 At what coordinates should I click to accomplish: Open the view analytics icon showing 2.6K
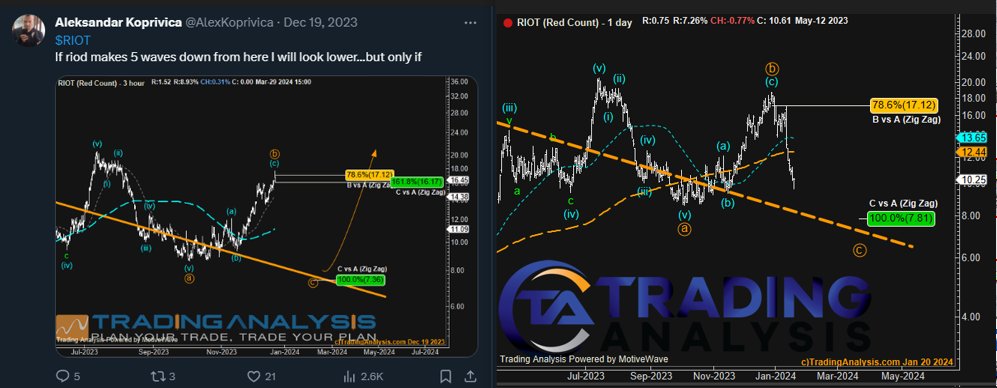(x=349, y=376)
